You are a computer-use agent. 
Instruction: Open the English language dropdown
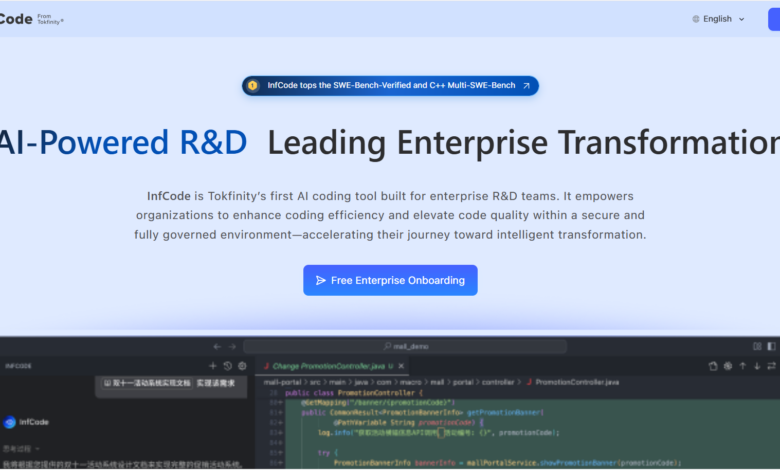(x=718, y=19)
